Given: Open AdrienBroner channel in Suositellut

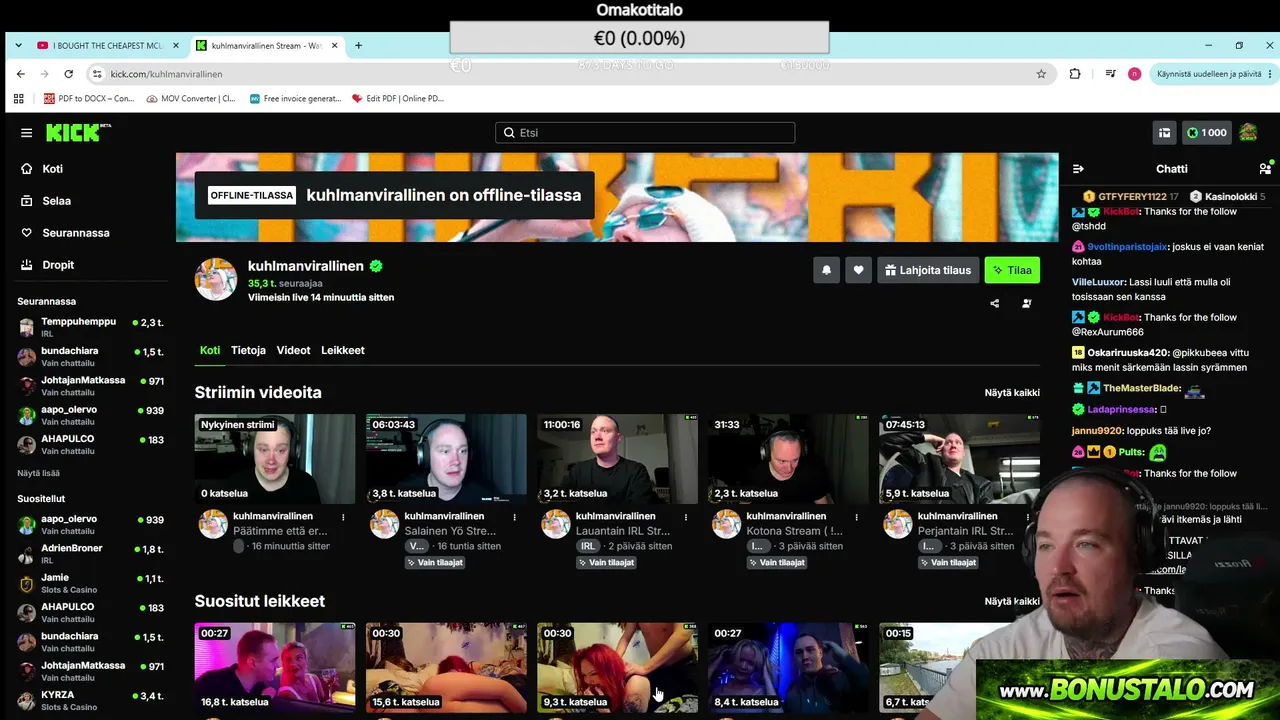Looking at the screenshot, I should (x=90, y=554).
